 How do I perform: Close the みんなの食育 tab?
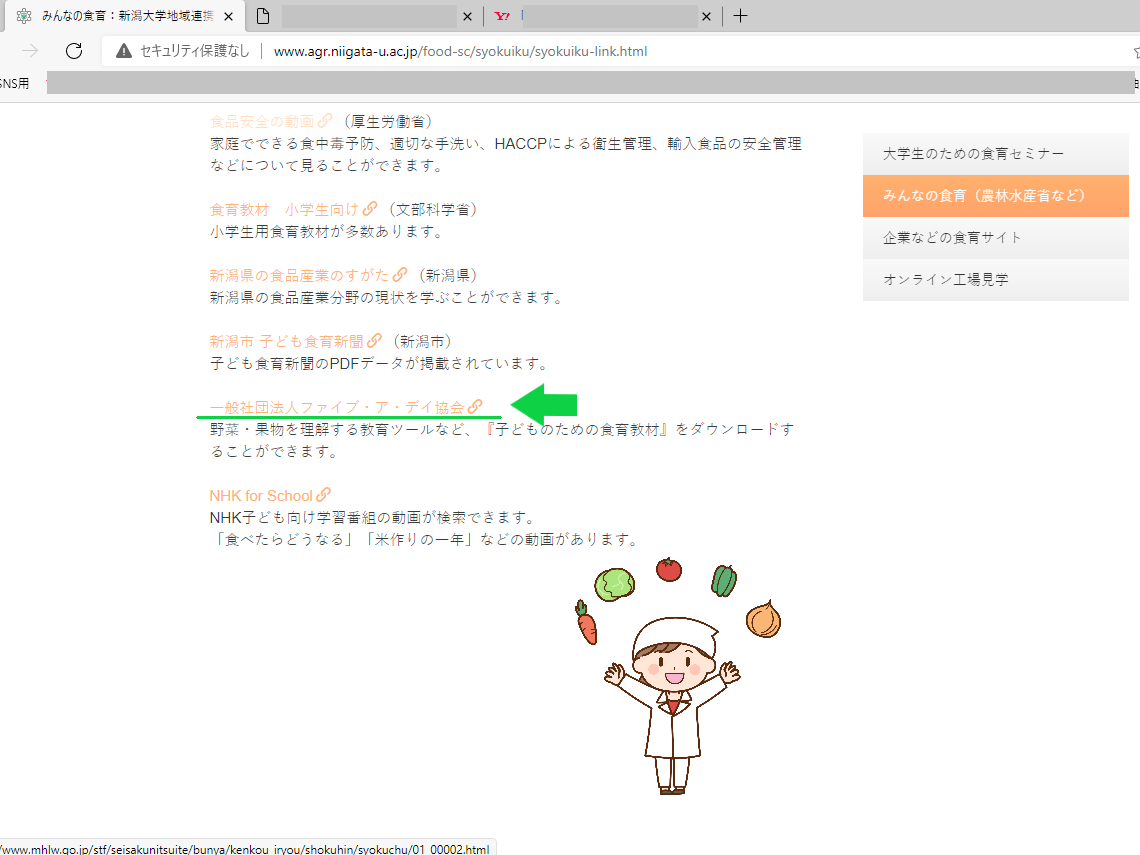228,16
